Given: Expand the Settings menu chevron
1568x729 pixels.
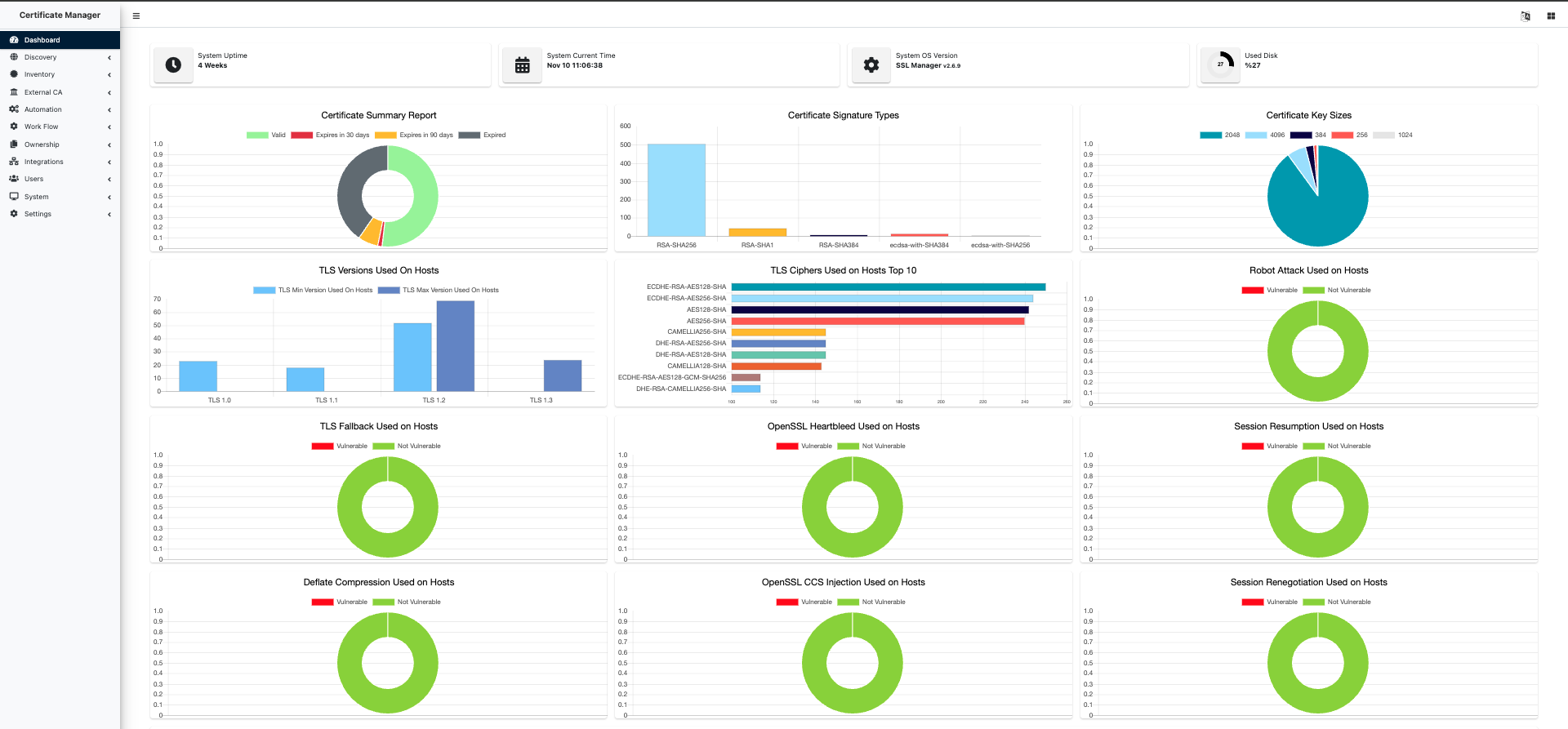Looking at the screenshot, I should click(109, 215).
